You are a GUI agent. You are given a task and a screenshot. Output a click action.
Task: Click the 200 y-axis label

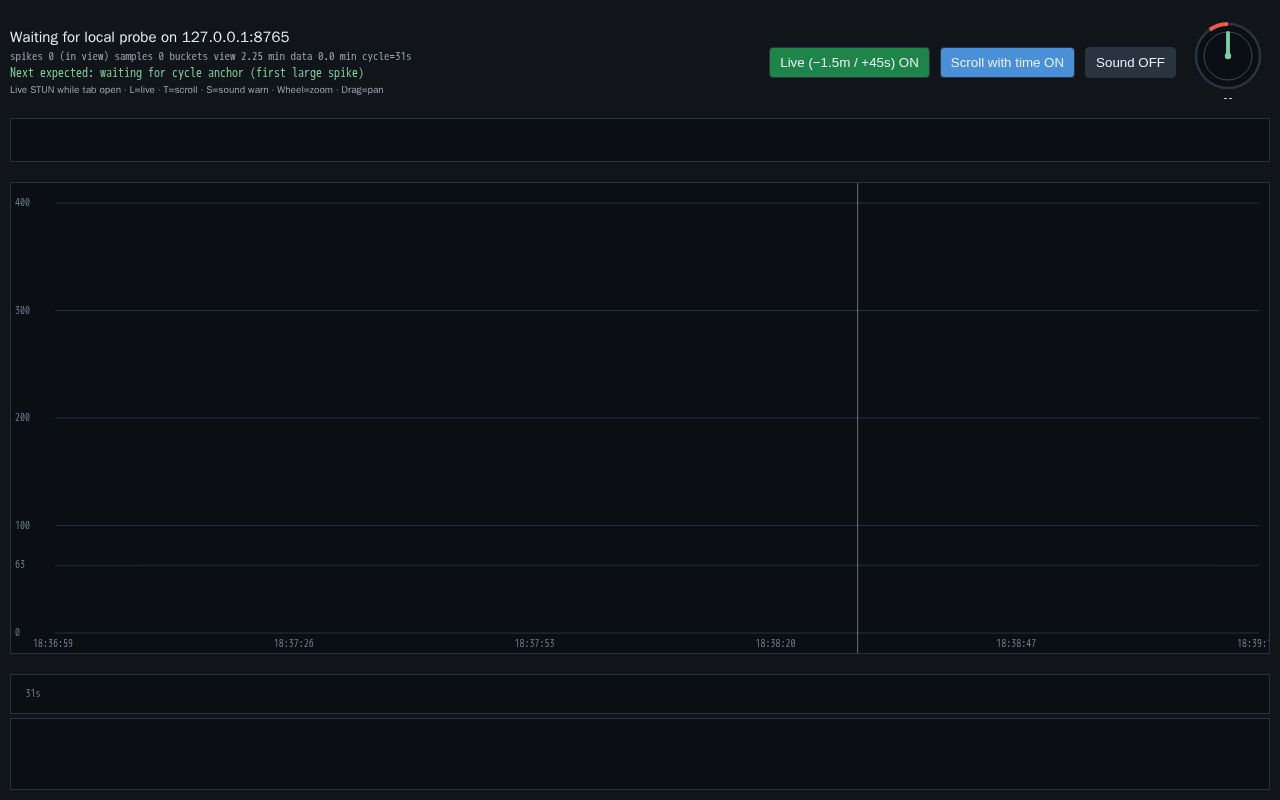pos(22,418)
